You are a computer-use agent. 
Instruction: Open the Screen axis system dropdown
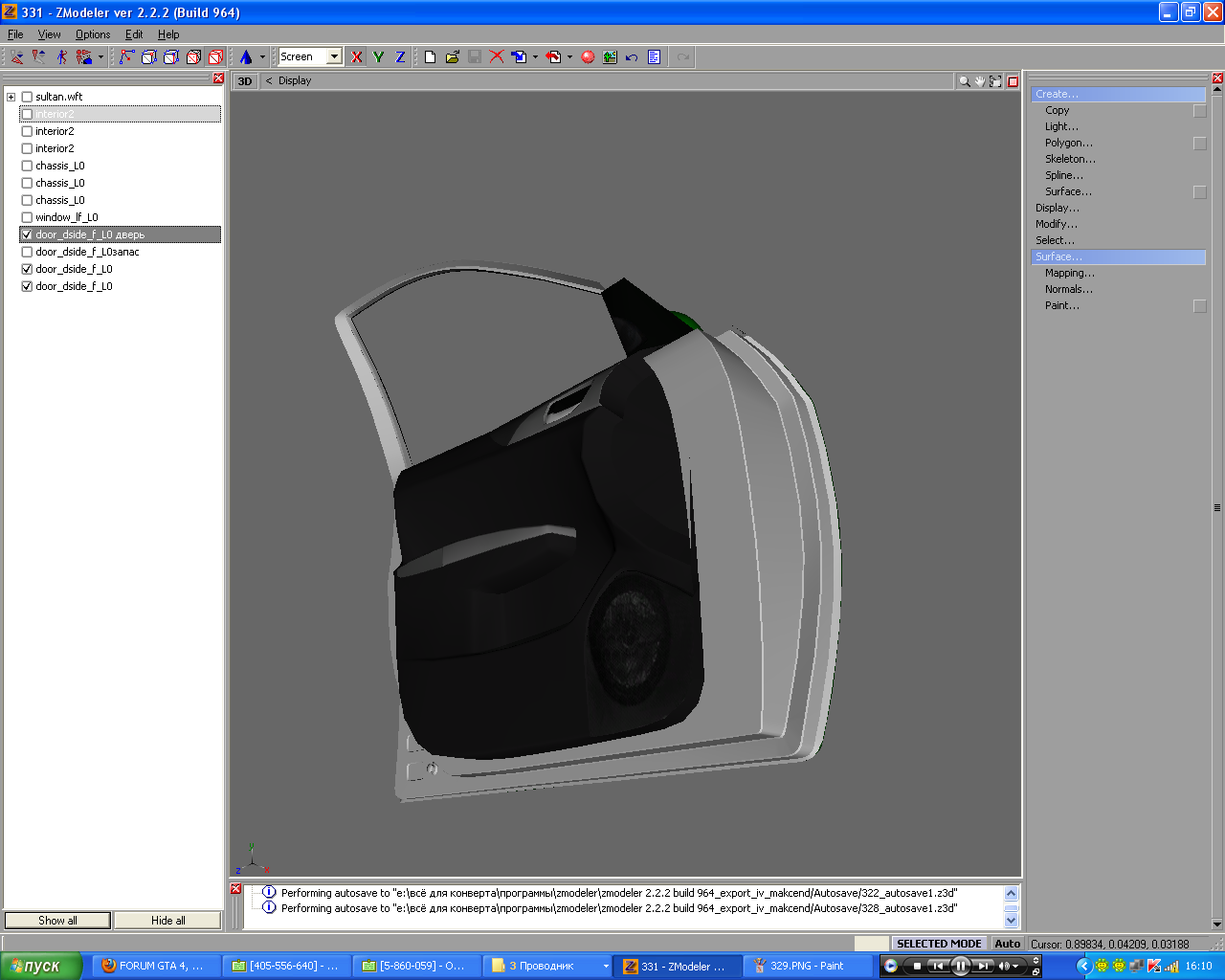pyautogui.click(x=334, y=57)
